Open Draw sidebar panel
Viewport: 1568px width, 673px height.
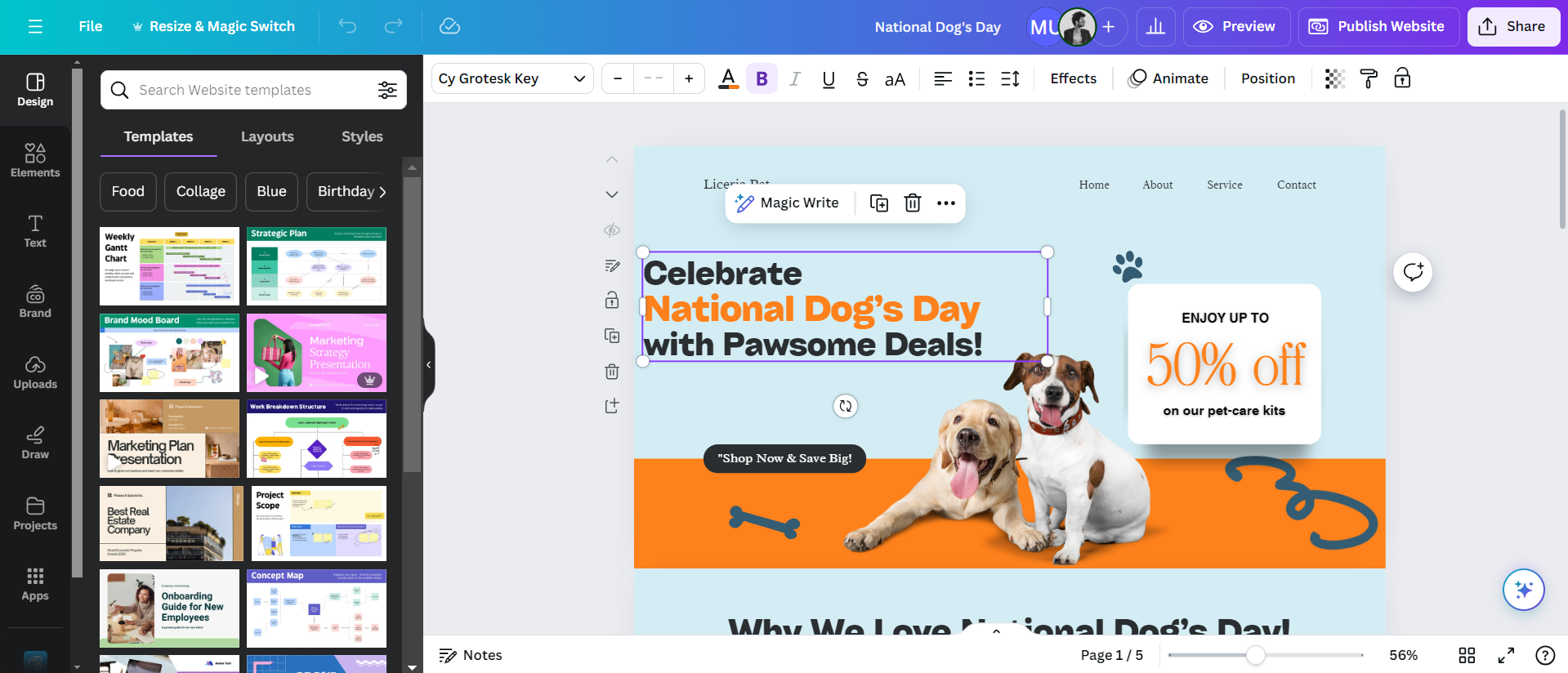click(35, 443)
